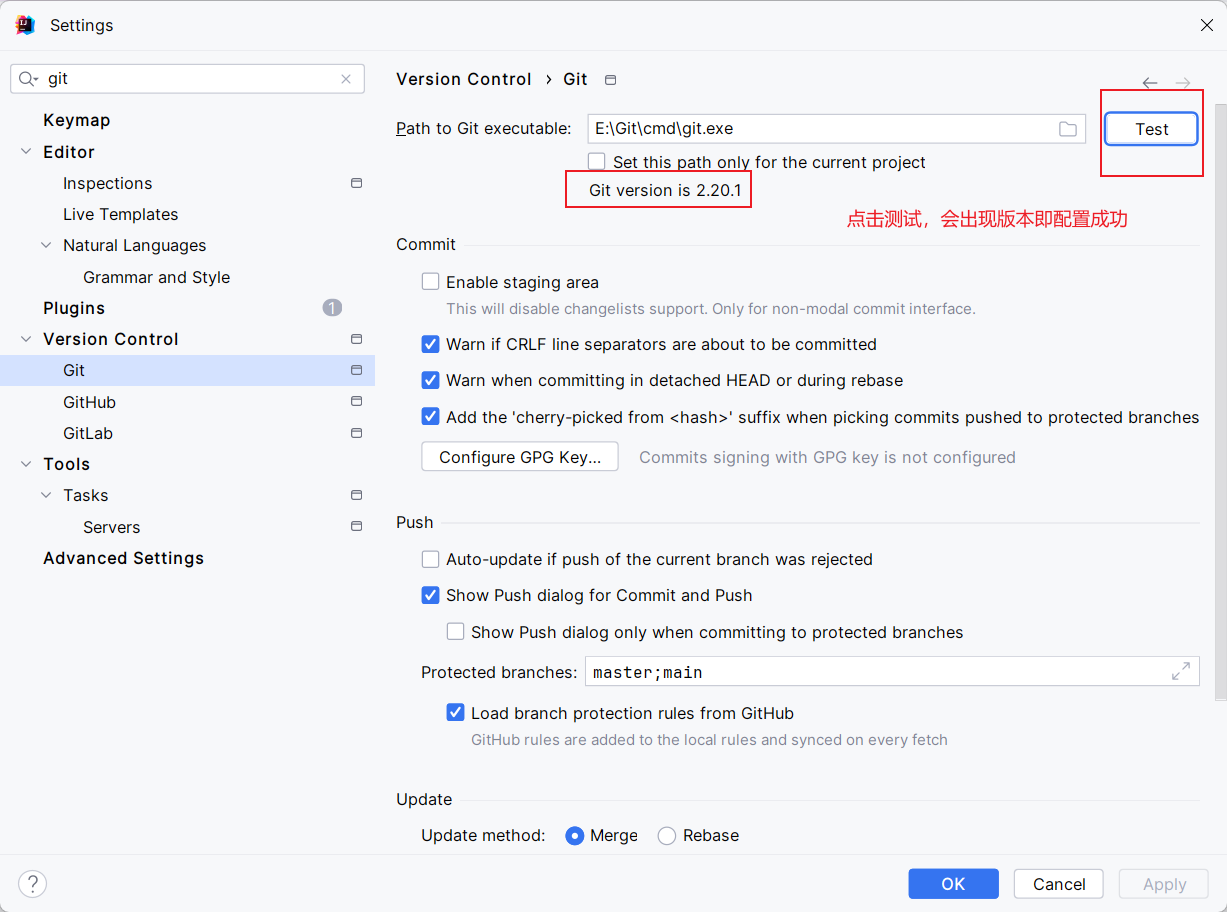Click project-settings icon beside GitHub

[x=356, y=401]
